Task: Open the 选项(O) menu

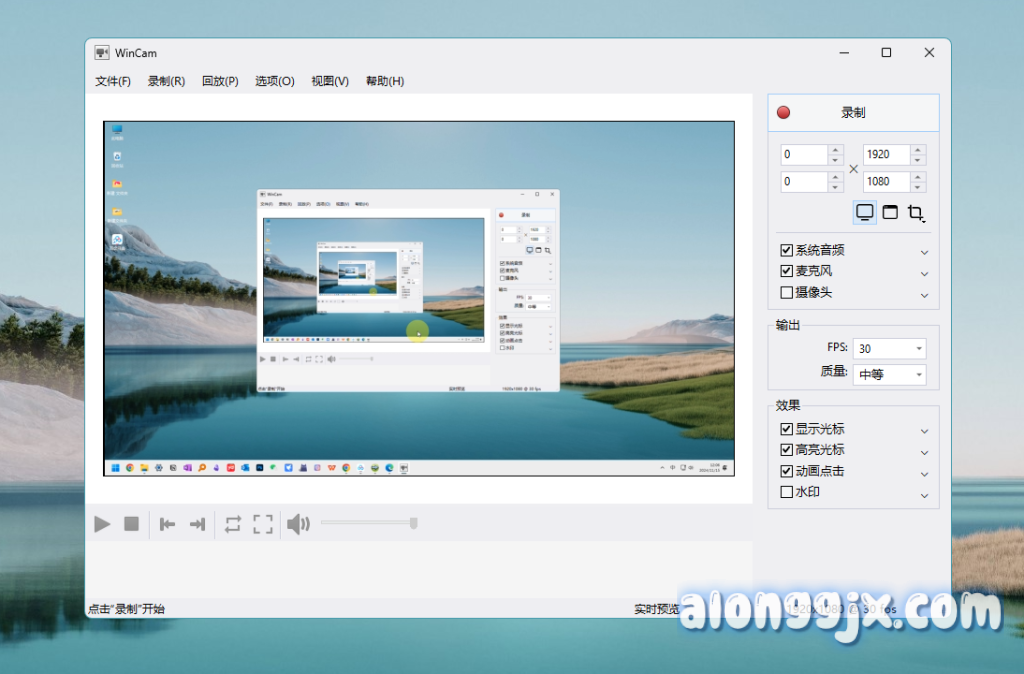Action: (x=274, y=81)
